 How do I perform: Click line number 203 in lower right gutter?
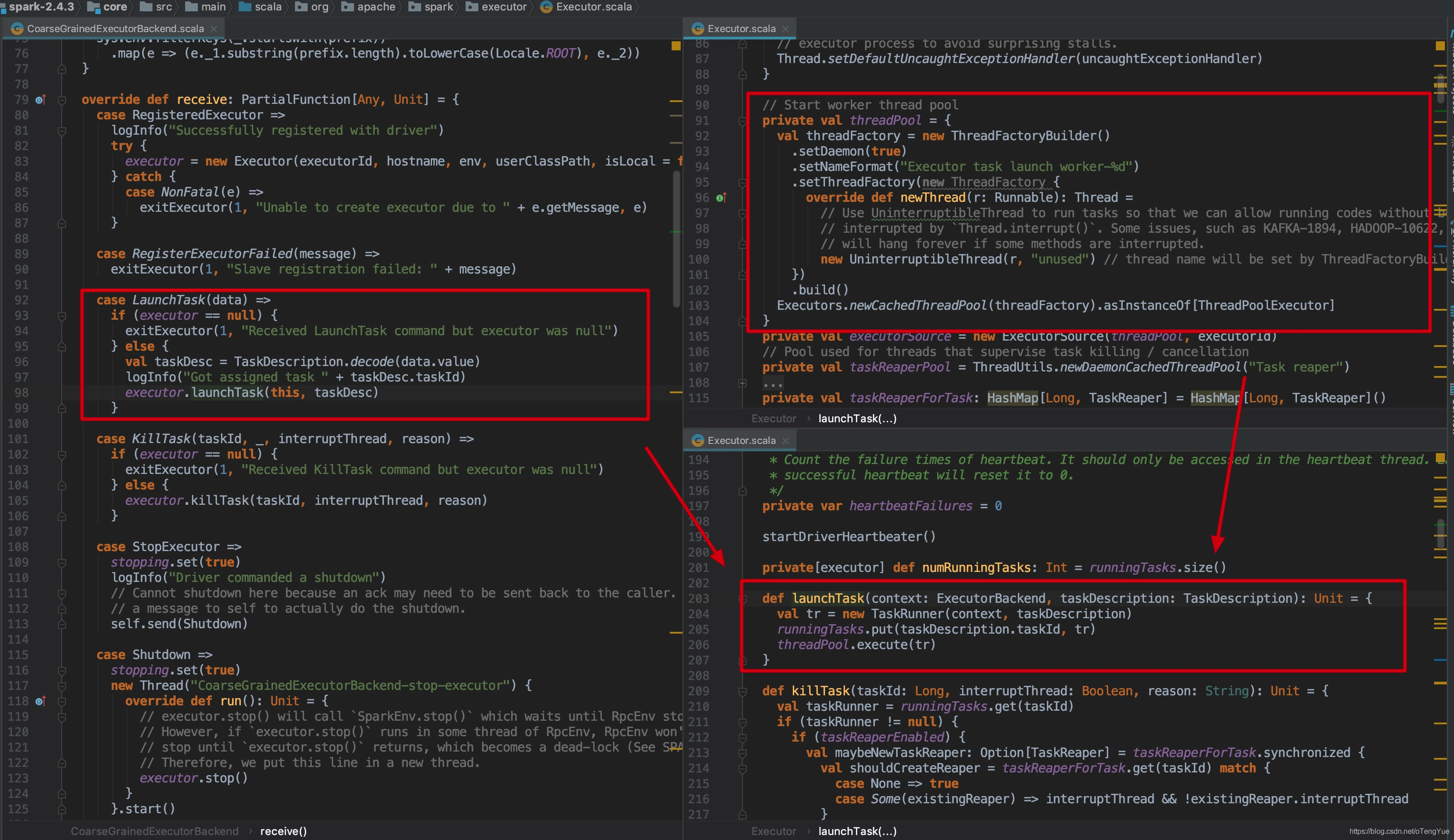[698, 599]
